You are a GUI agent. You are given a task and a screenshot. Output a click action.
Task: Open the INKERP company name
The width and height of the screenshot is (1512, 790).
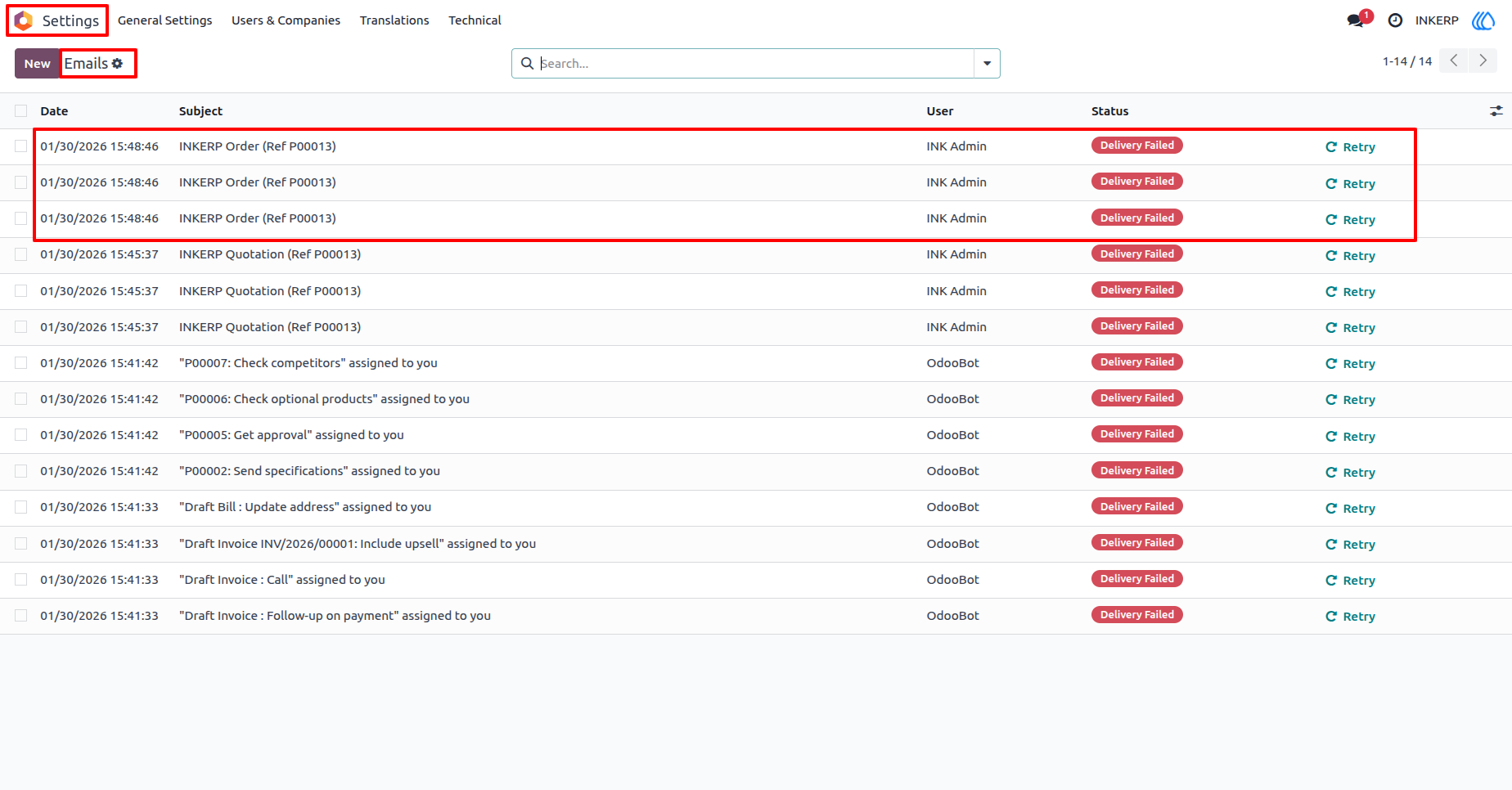click(1437, 20)
